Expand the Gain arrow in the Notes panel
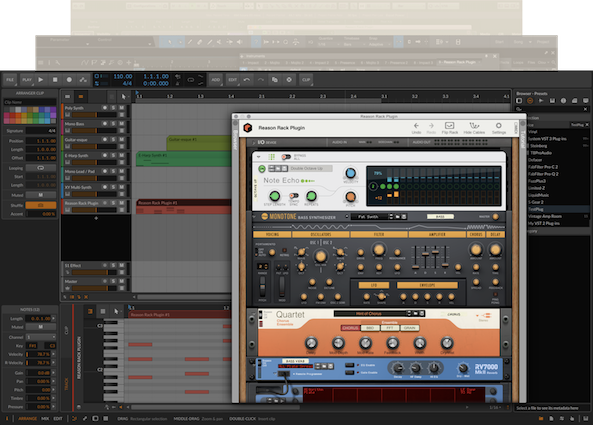This screenshot has width=593, height=425. [x=53, y=372]
